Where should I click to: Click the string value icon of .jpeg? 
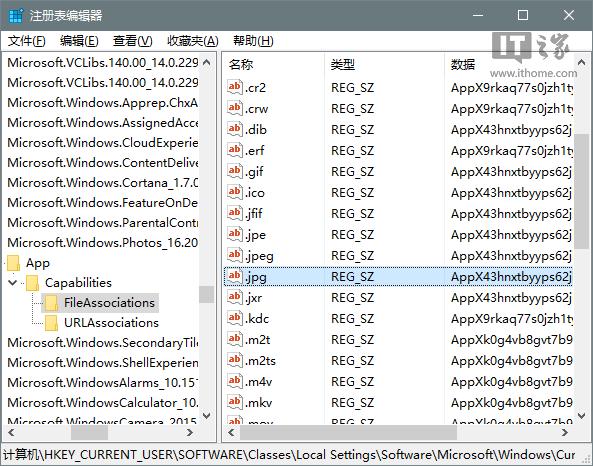pyautogui.click(x=234, y=255)
